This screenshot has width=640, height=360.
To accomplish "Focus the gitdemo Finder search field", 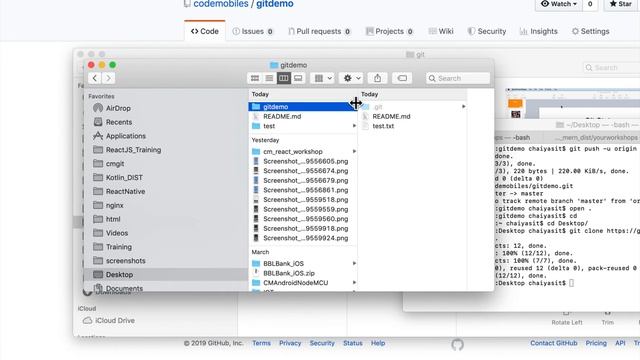I will click(458, 78).
